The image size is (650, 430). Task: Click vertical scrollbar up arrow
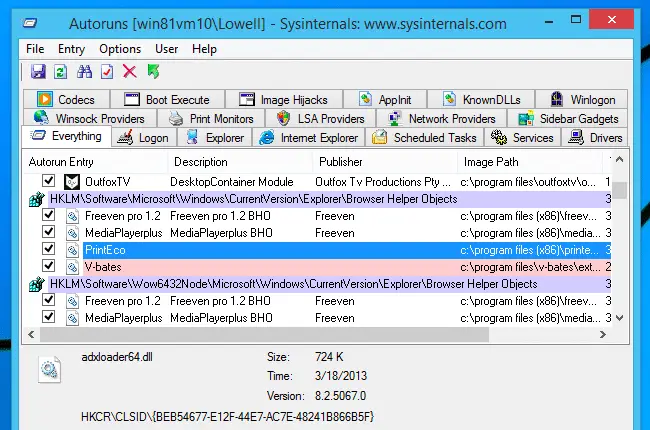coord(620,159)
